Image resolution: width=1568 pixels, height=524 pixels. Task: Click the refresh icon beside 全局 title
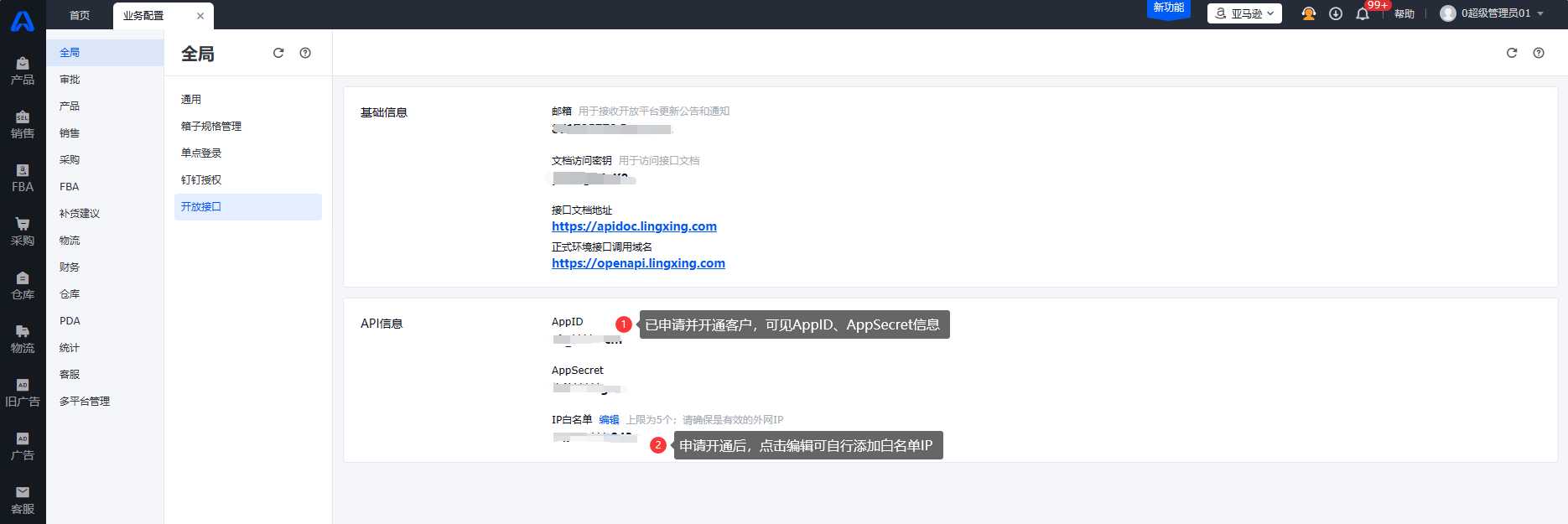pos(278,53)
